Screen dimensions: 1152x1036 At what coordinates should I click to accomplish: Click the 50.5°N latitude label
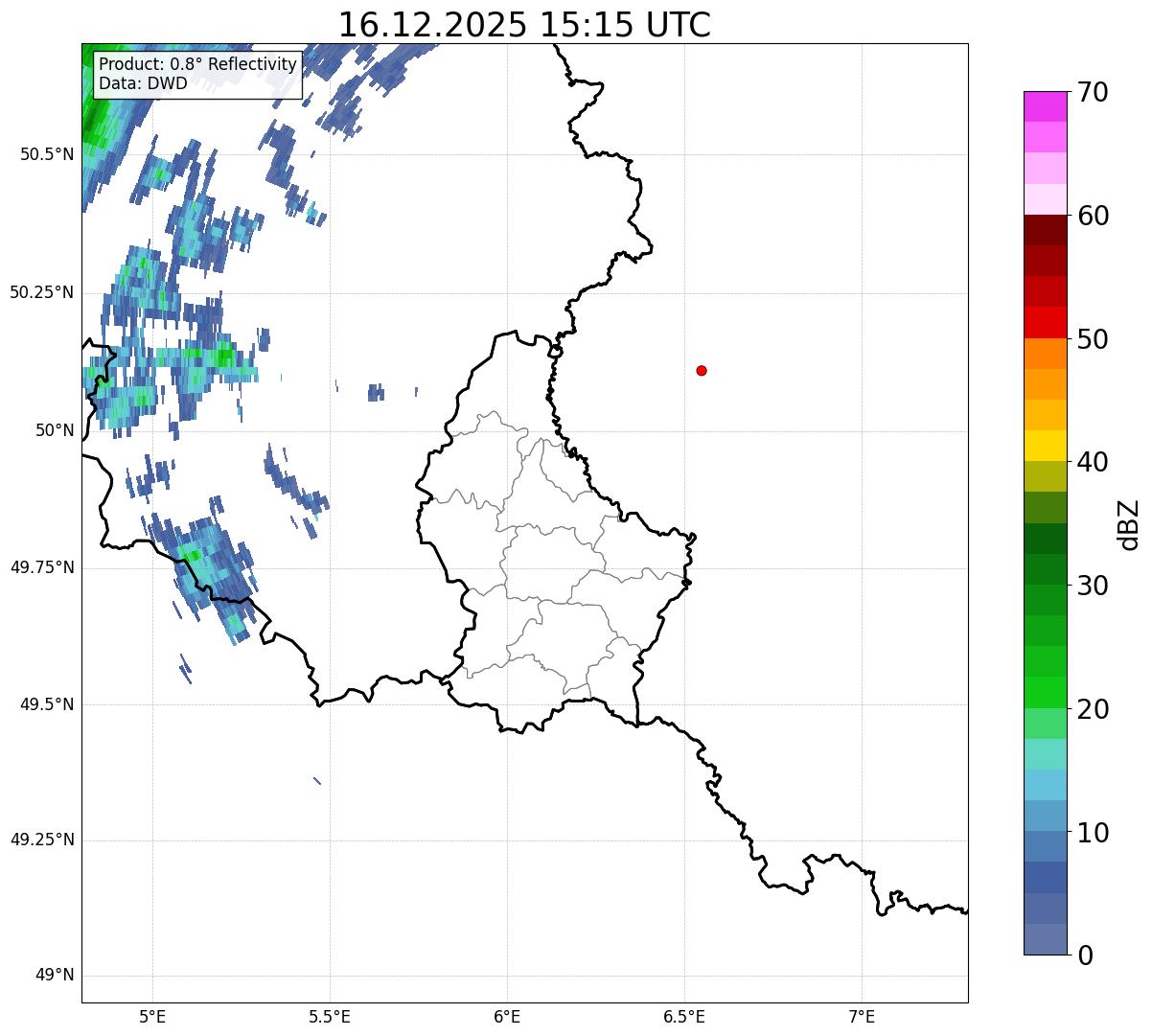(47, 154)
